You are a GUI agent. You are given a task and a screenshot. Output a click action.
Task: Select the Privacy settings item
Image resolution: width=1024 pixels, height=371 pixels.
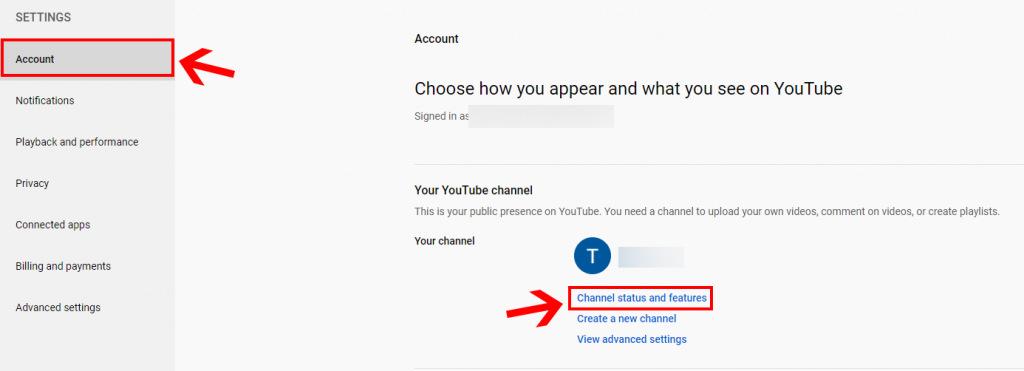(x=88, y=184)
